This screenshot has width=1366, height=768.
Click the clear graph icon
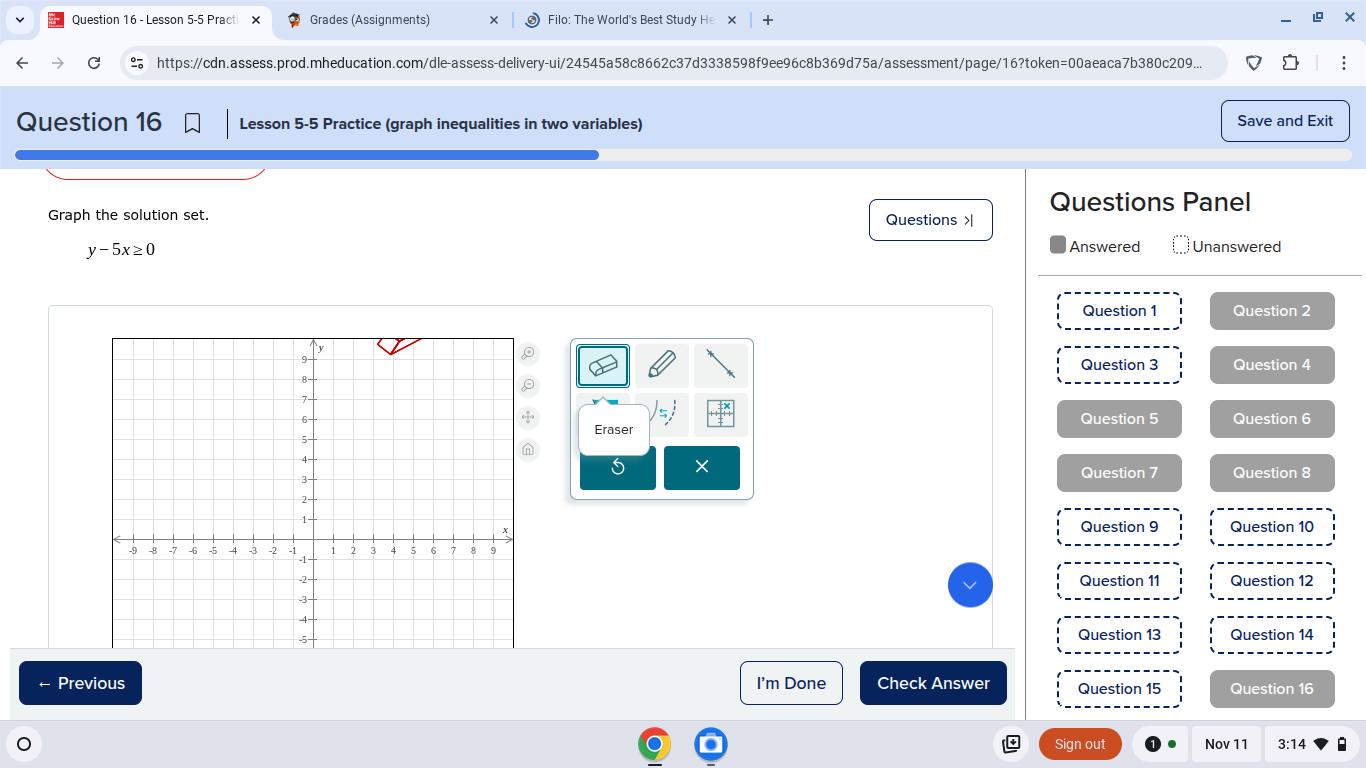(x=721, y=414)
